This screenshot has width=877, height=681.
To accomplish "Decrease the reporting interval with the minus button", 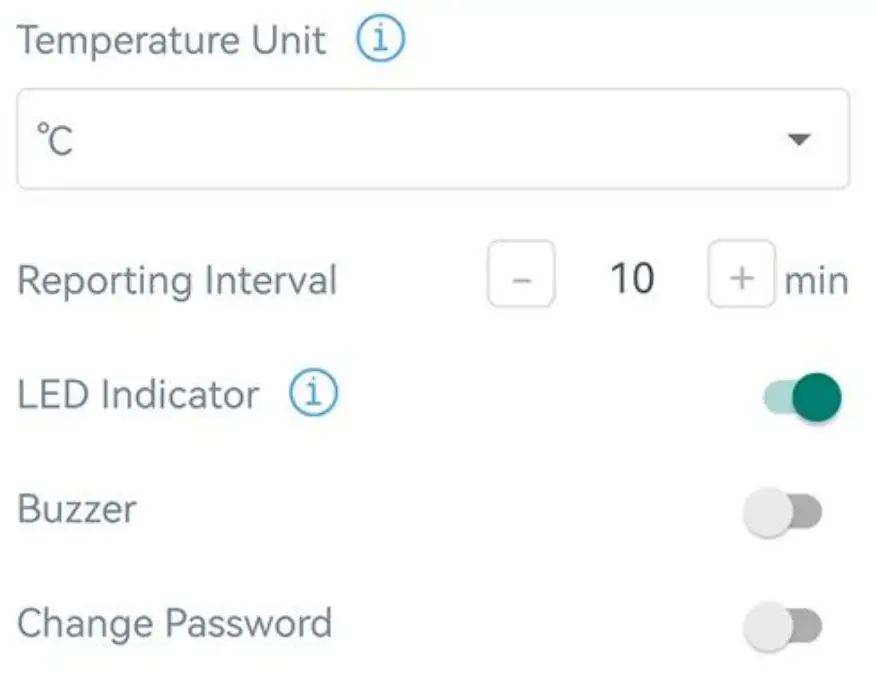I will pyautogui.click(x=520, y=276).
